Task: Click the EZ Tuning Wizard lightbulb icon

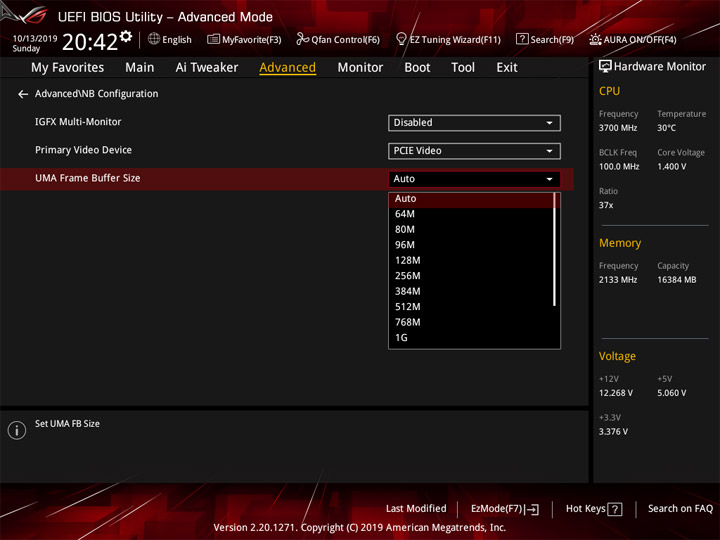Action: point(401,39)
